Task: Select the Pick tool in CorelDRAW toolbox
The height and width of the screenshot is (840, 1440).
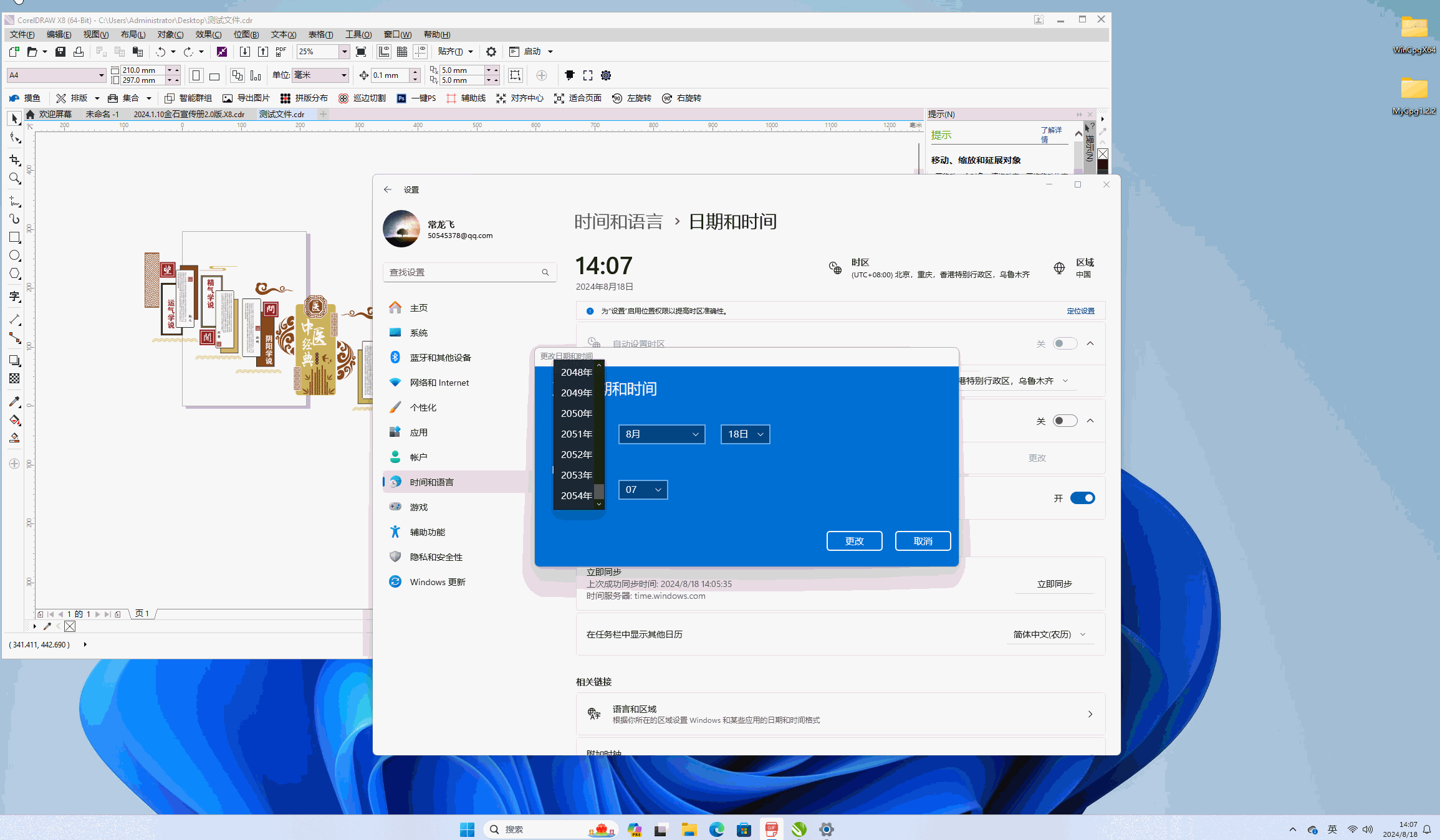Action: [x=15, y=118]
